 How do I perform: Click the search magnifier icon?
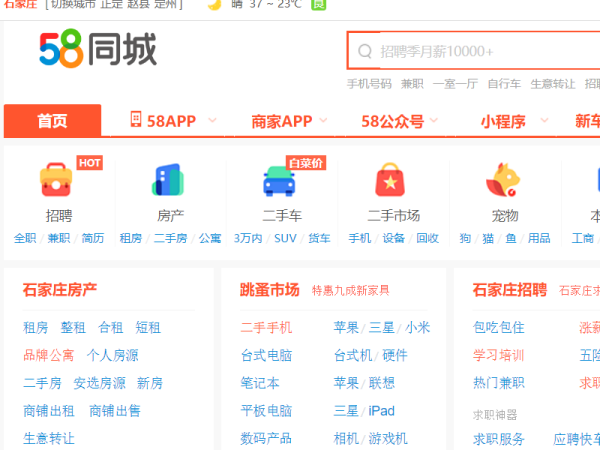pos(365,51)
